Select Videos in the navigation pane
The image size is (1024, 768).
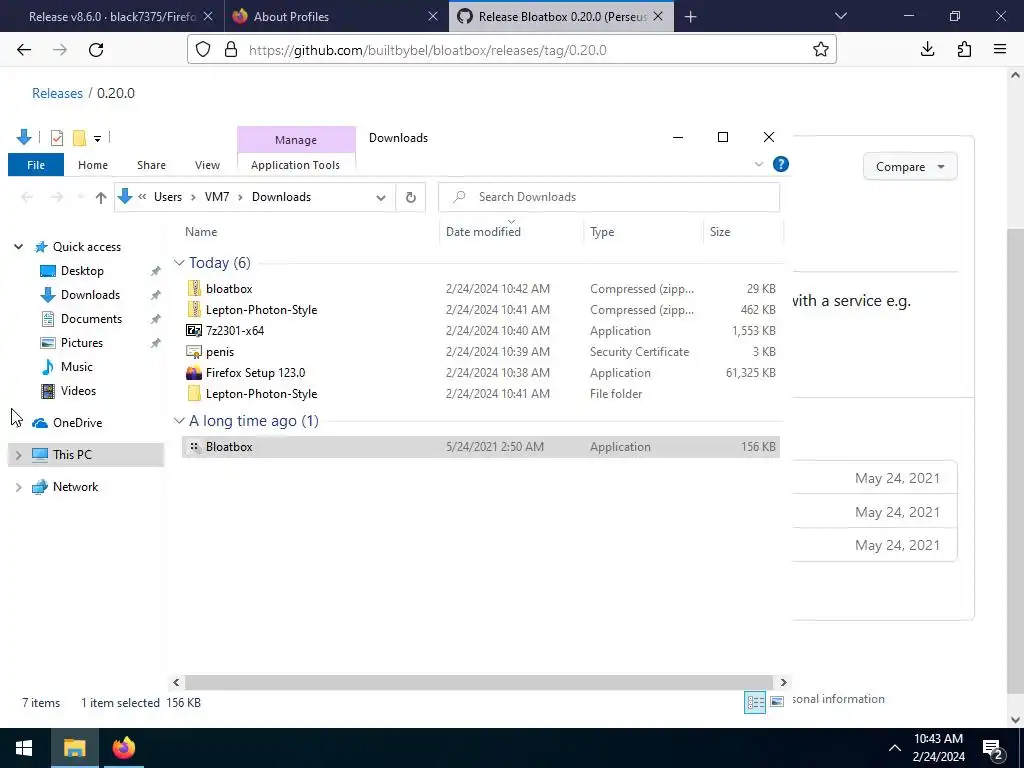(x=78, y=391)
